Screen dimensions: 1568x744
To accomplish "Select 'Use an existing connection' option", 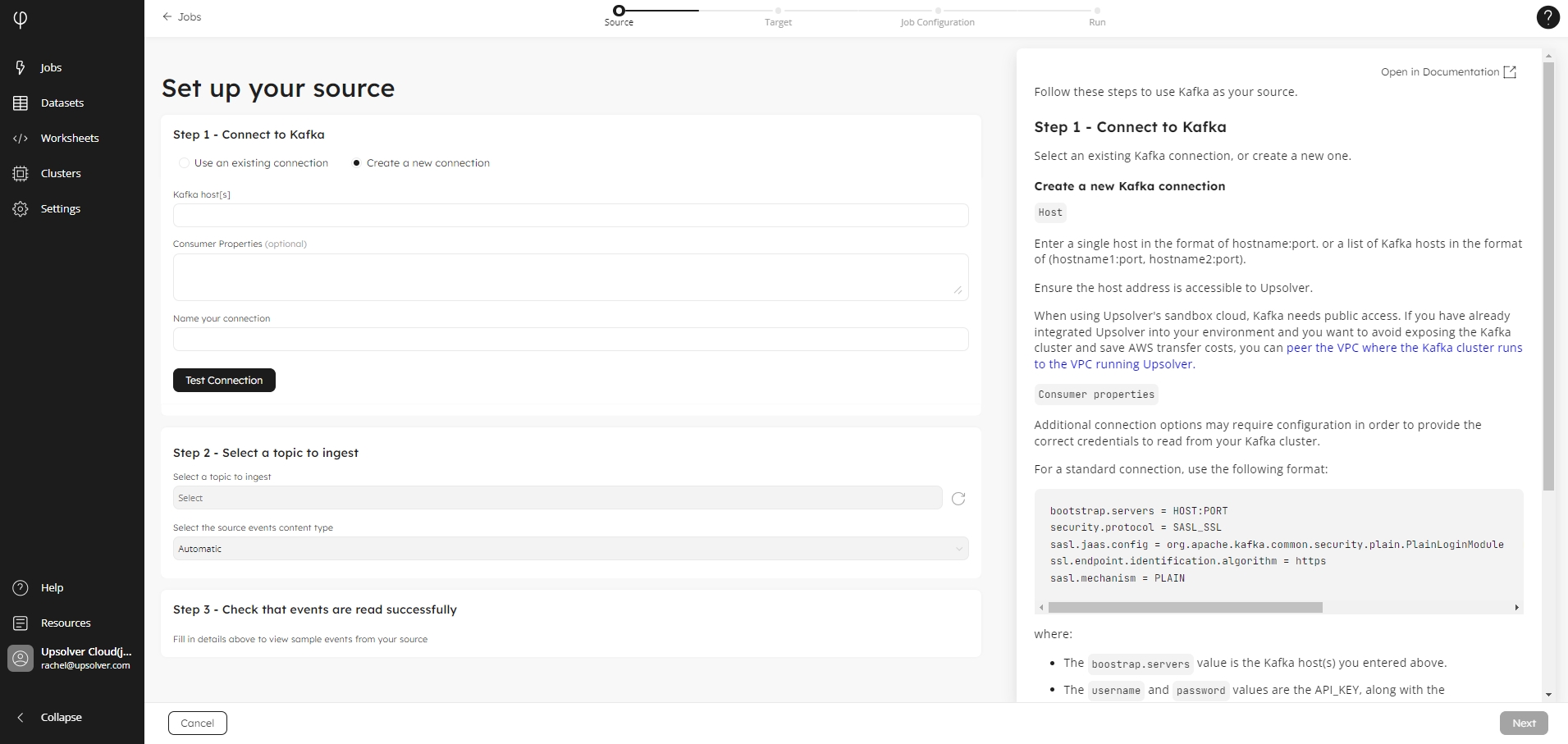I will (184, 163).
